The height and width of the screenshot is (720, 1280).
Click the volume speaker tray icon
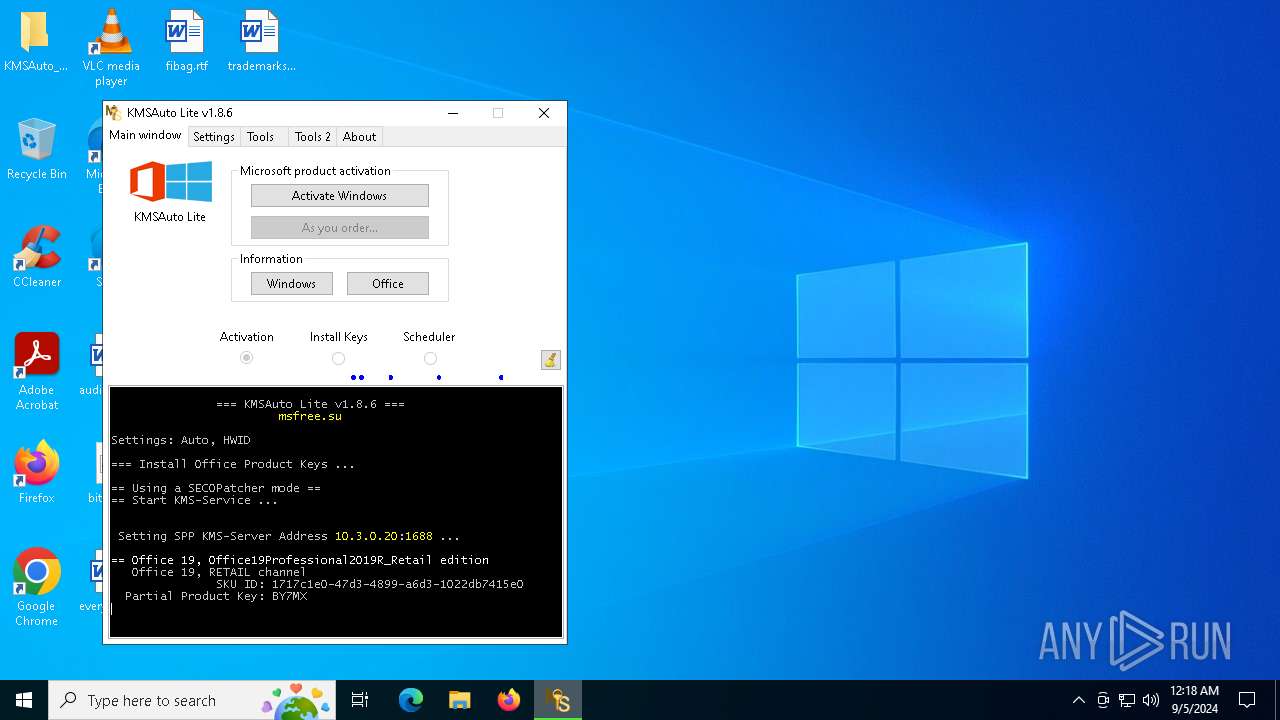click(1151, 700)
